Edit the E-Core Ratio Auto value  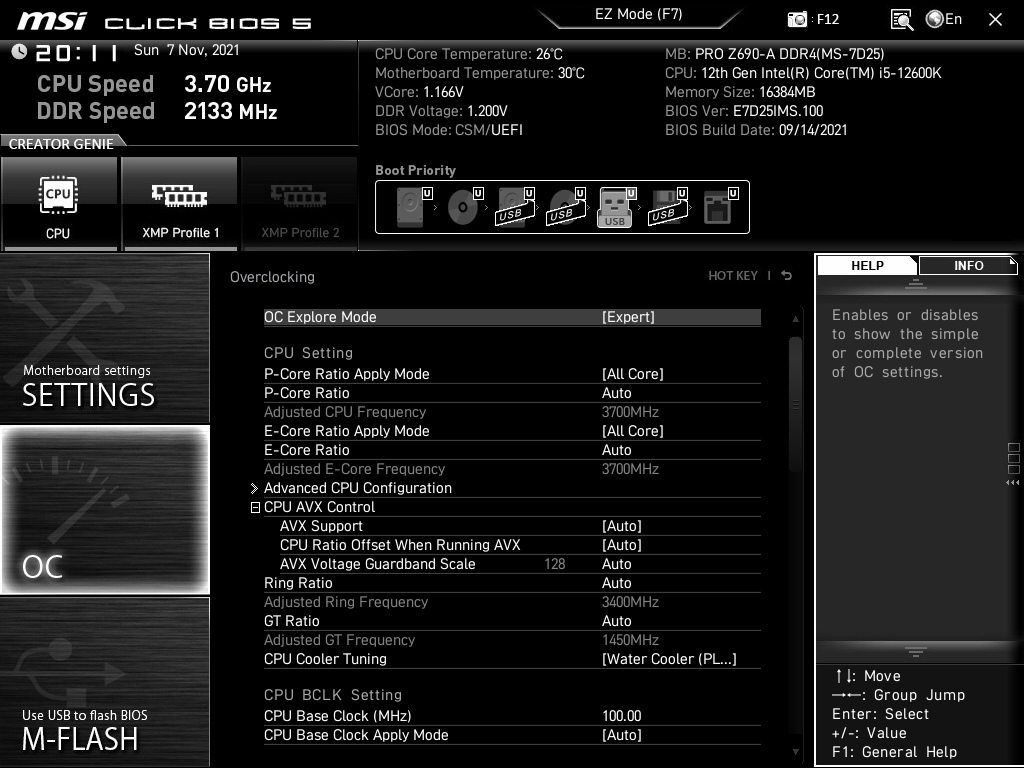[x=512, y=450]
